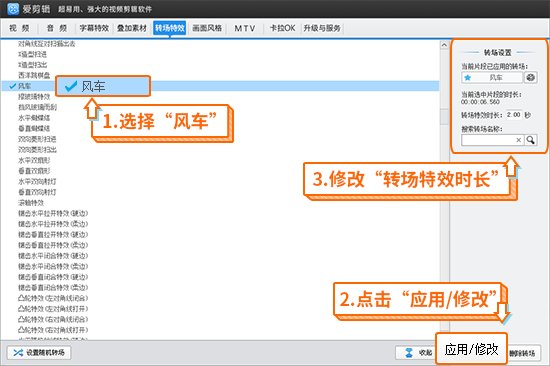Select the 转场特效 tab
Image resolution: width=550 pixels, height=366 pixels.
tap(169, 28)
